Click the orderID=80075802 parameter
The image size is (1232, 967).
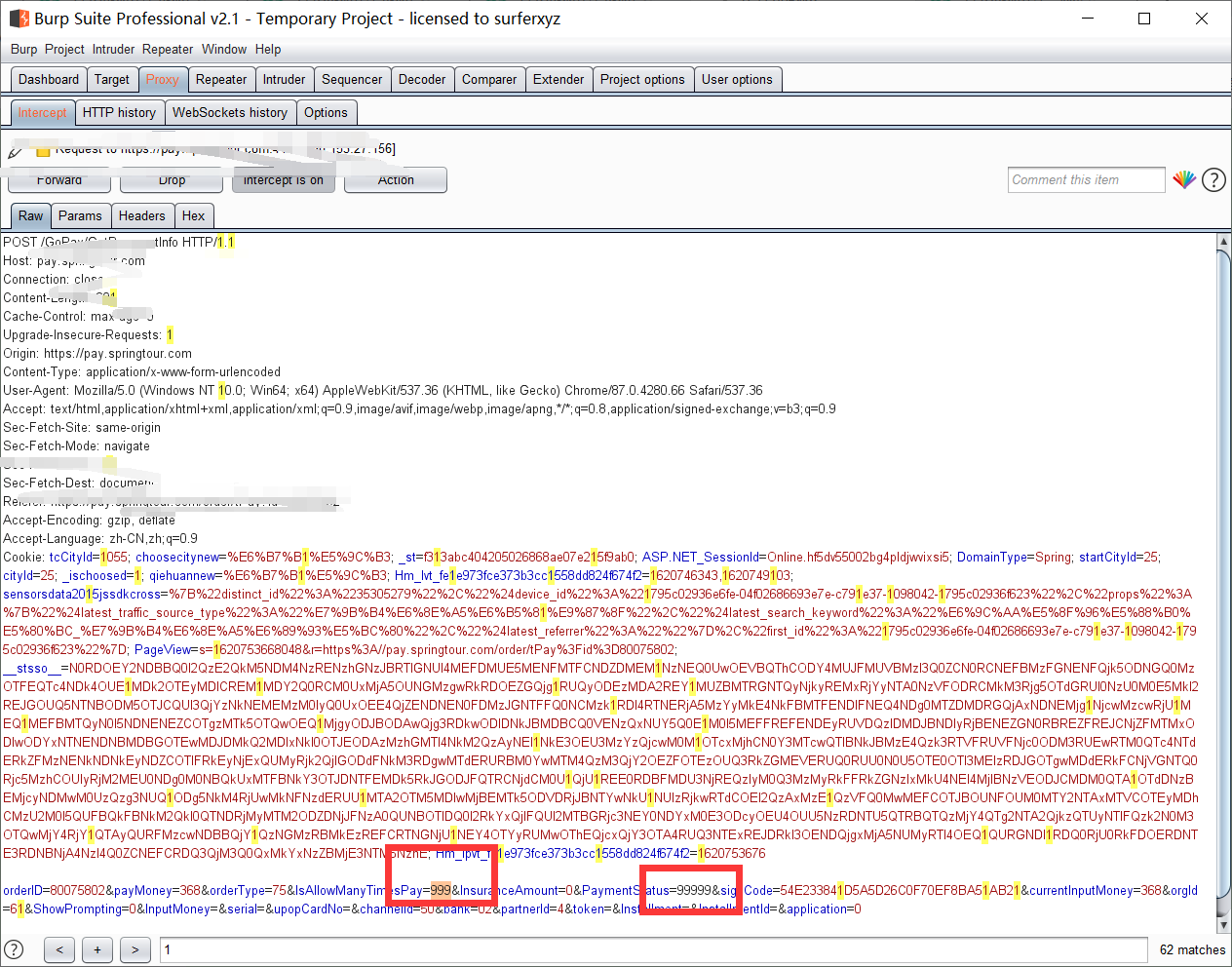(54, 891)
